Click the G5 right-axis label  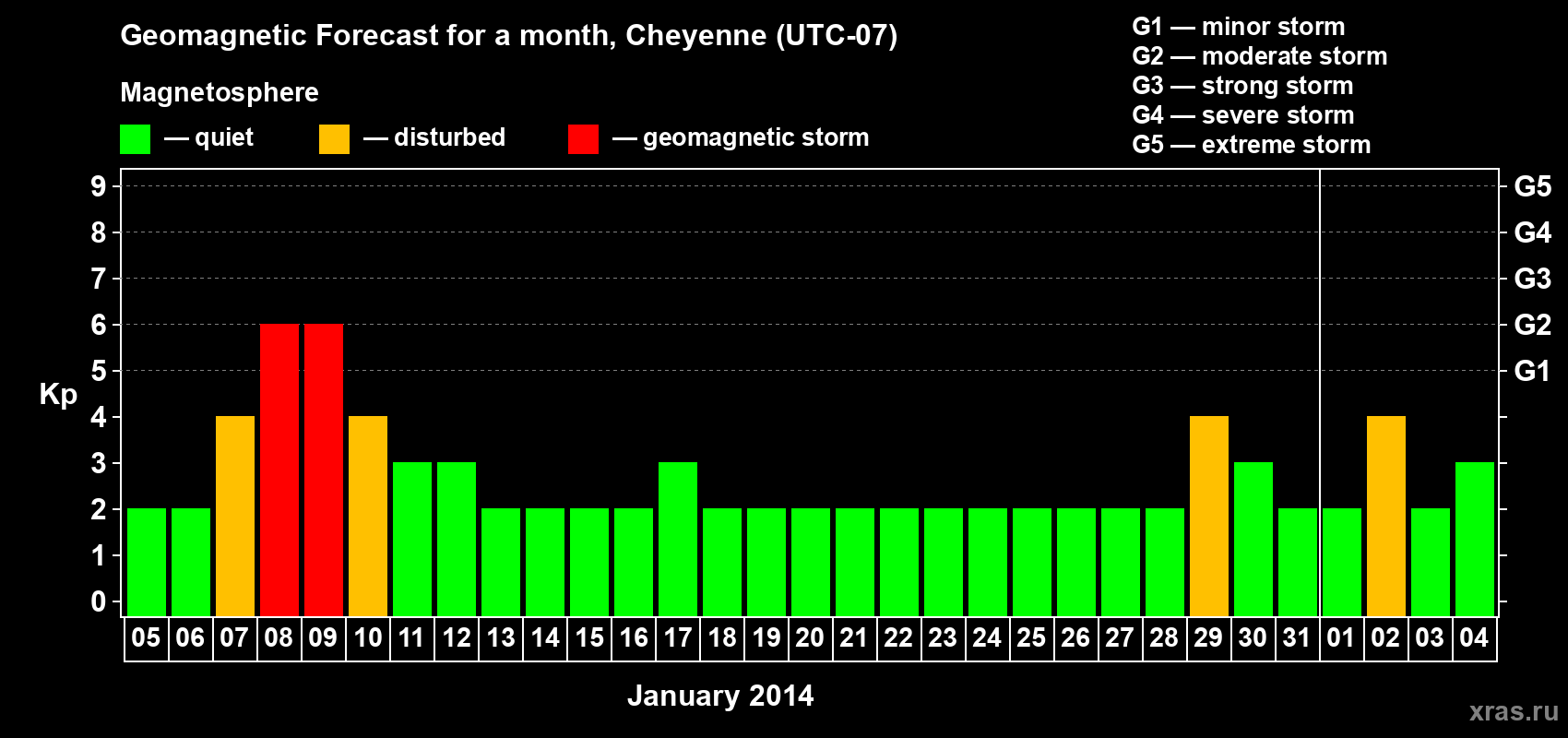(1533, 186)
